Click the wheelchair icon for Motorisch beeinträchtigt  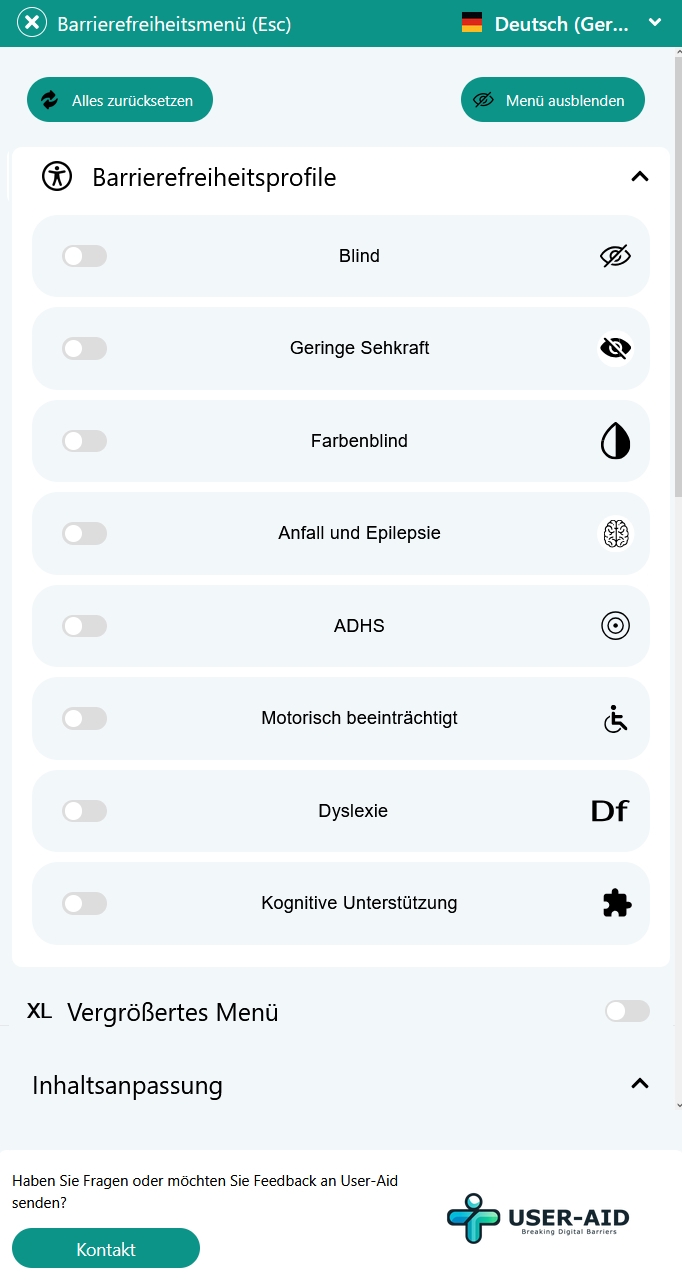point(616,718)
